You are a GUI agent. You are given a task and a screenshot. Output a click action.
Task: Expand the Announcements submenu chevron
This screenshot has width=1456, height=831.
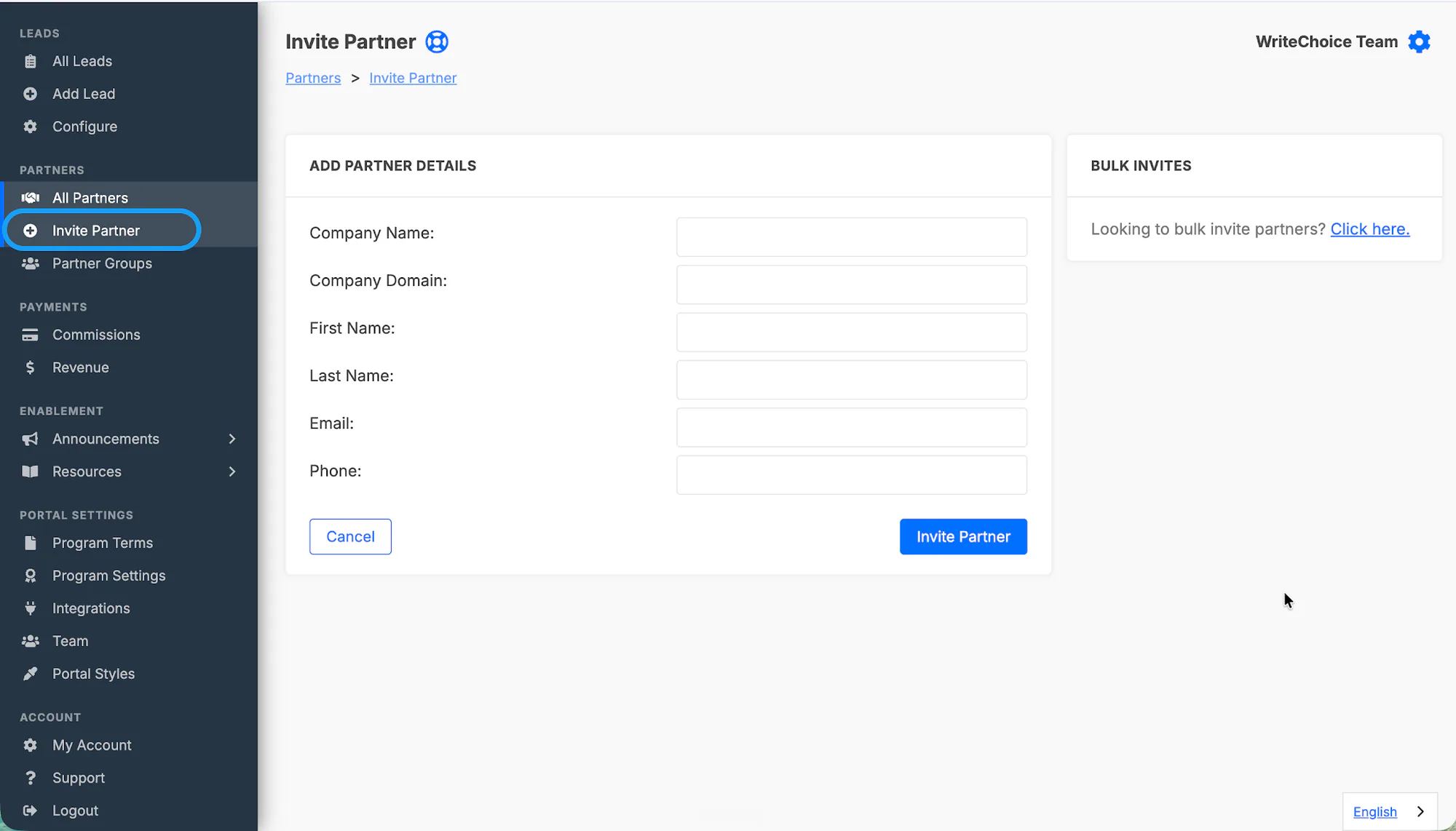[232, 439]
